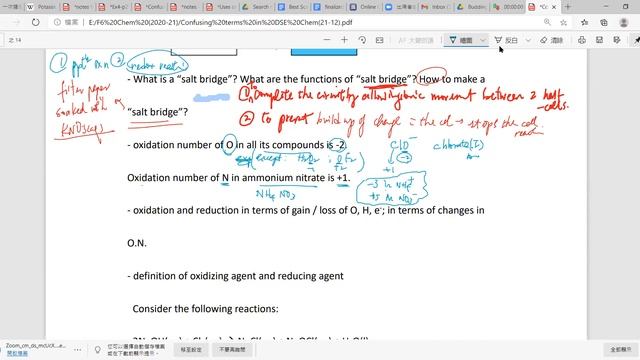The image size is (640, 360).
Task: Switch to the Uses PDF tab
Action: coord(220,7)
